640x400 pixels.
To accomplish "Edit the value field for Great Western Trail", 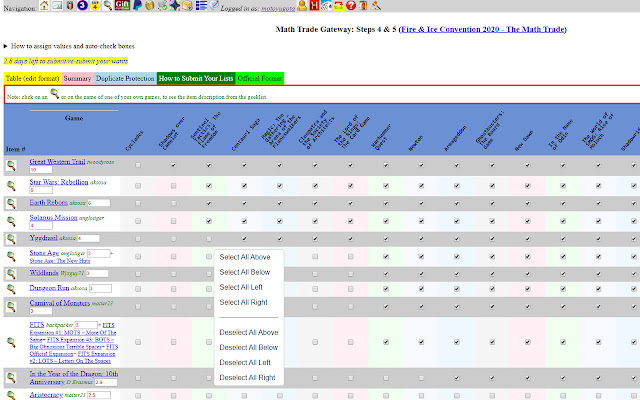I will click(x=41, y=169).
